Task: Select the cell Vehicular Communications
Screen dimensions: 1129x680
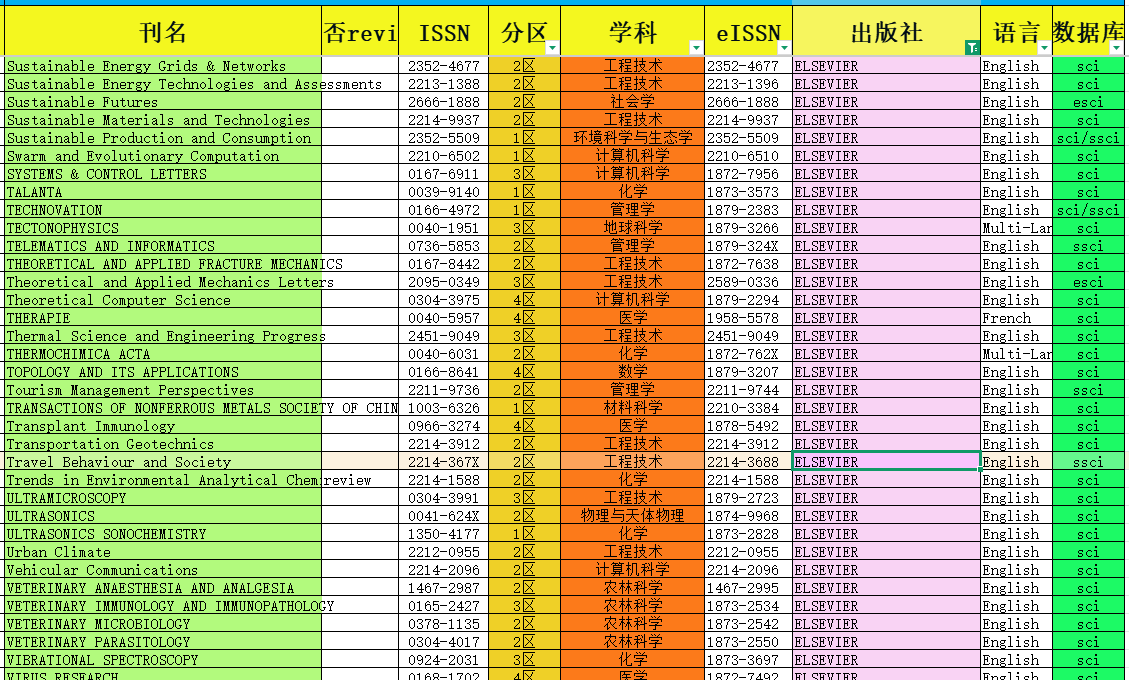Action: (163, 571)
